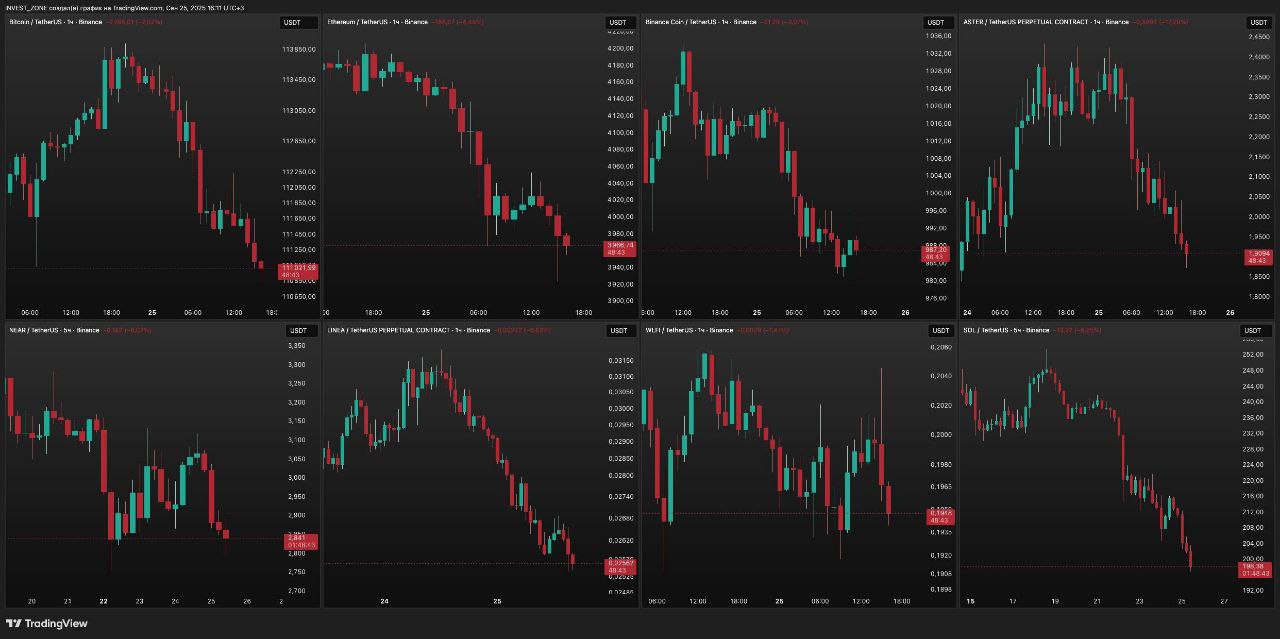The image size is (1280, 639).
Task: Click the NEAR / TetherUS chart title
Action: [x=54, y=329]
